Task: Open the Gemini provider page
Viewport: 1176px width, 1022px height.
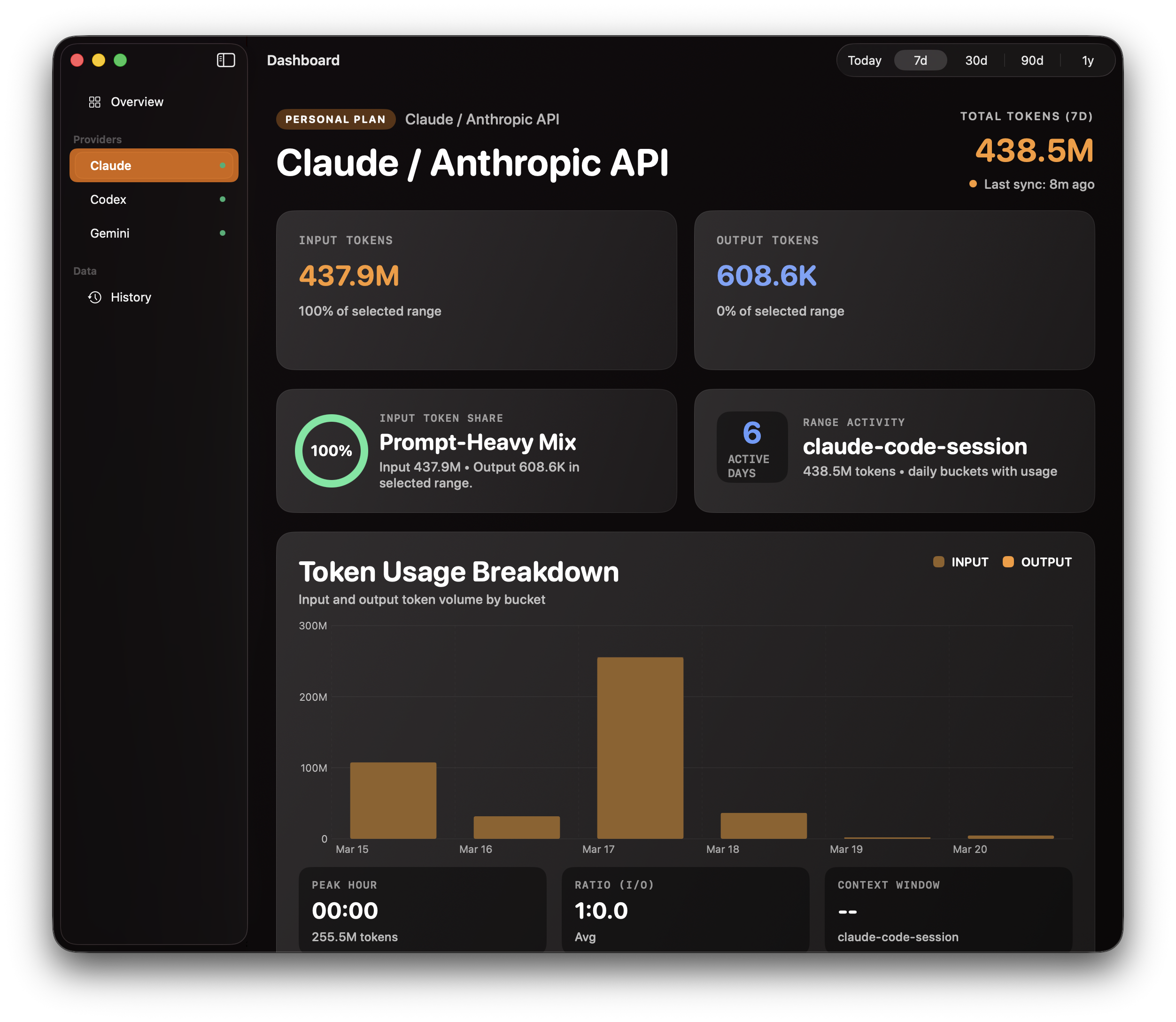Action: pyautogui.click(x=109, y=232)
